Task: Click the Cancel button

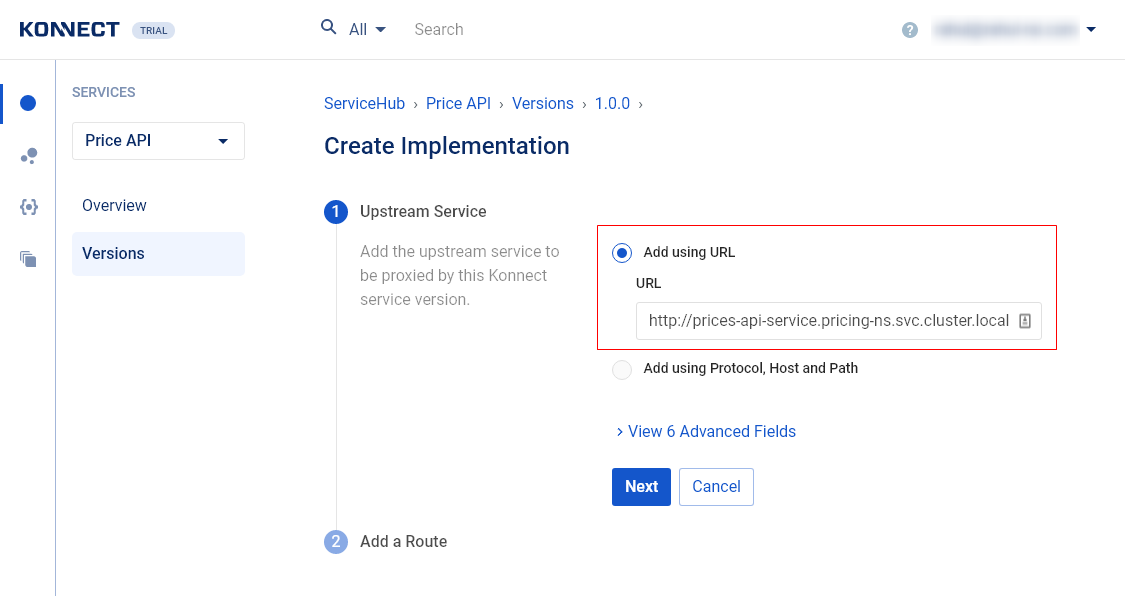Action: click(716, 487)
